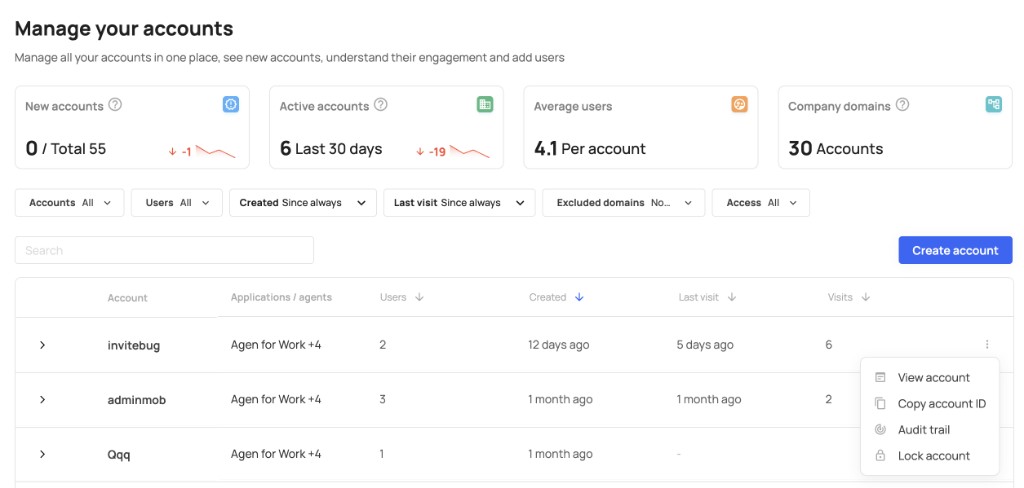The width and height of the screenshot is (1024, 488).
Task: Select Audit trail from the menu
Action: 930,430
